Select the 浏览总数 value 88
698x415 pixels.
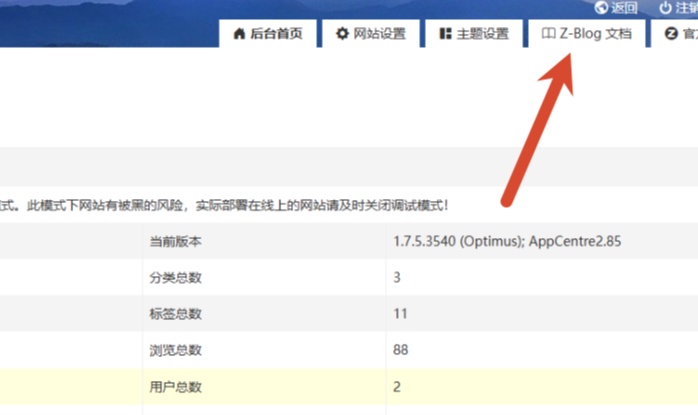pos(401,350)
